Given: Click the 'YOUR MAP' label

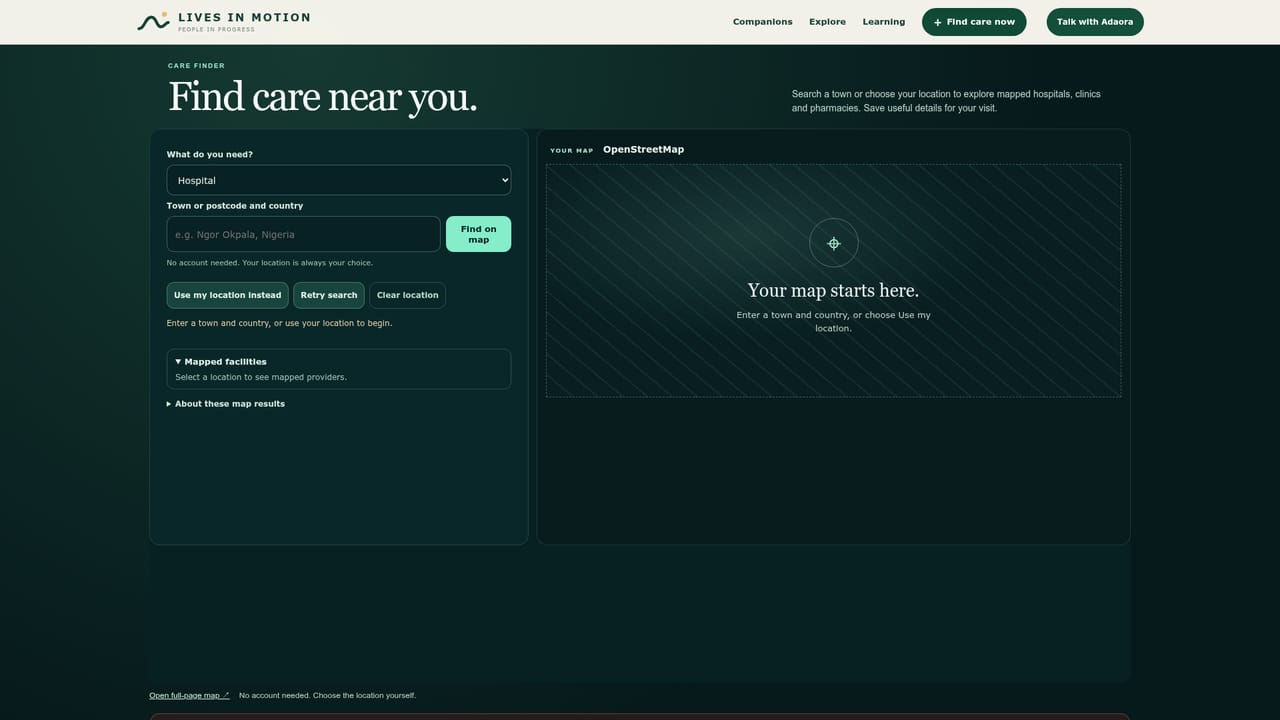Looking at the screenshot, I should coord(571,151).
